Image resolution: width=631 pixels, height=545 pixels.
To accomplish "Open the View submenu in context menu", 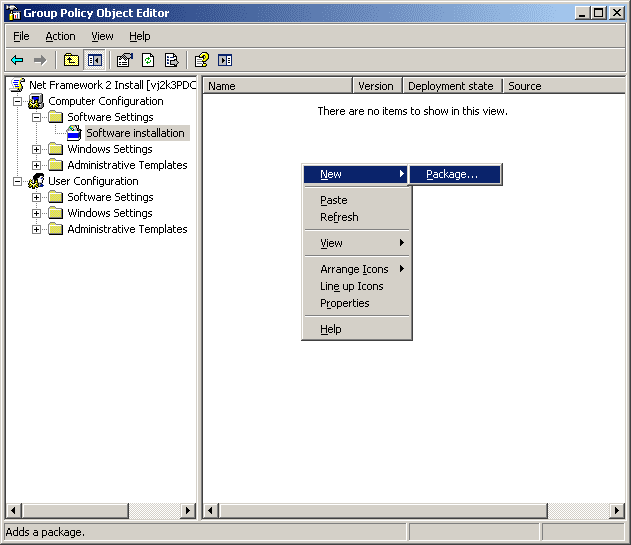I will [x=357, y=243].
